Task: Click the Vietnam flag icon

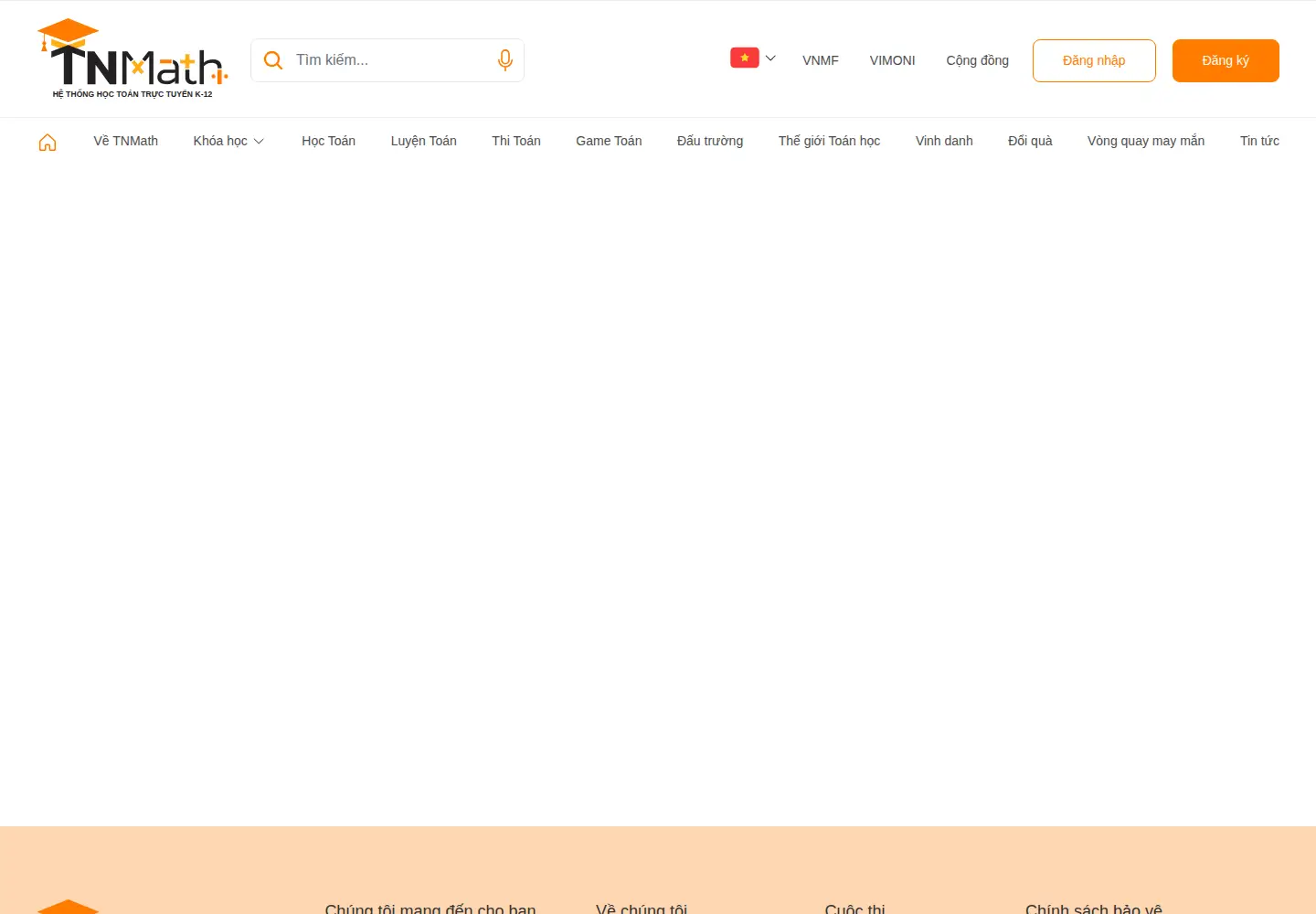Action: coord(745,58)
